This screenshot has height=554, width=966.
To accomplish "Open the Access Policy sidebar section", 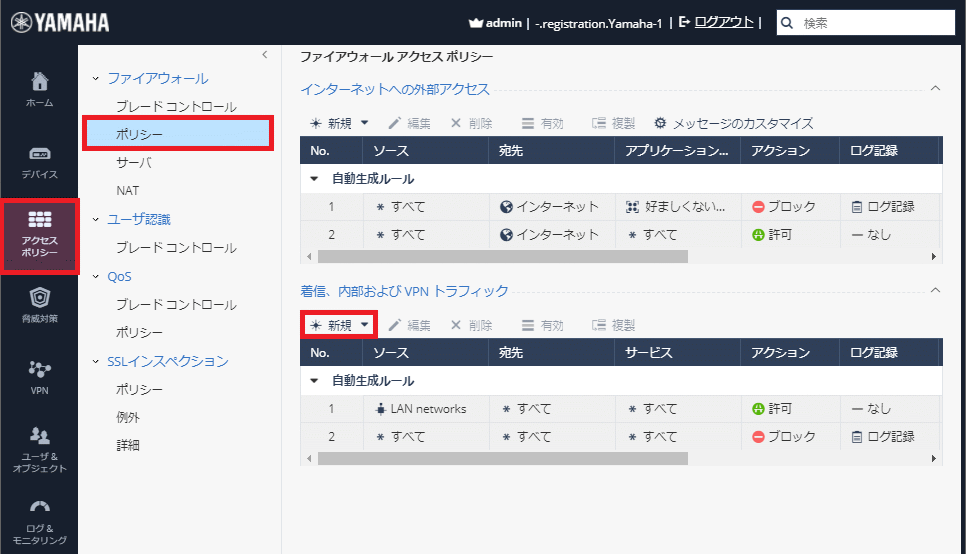I will coord(40,235).
